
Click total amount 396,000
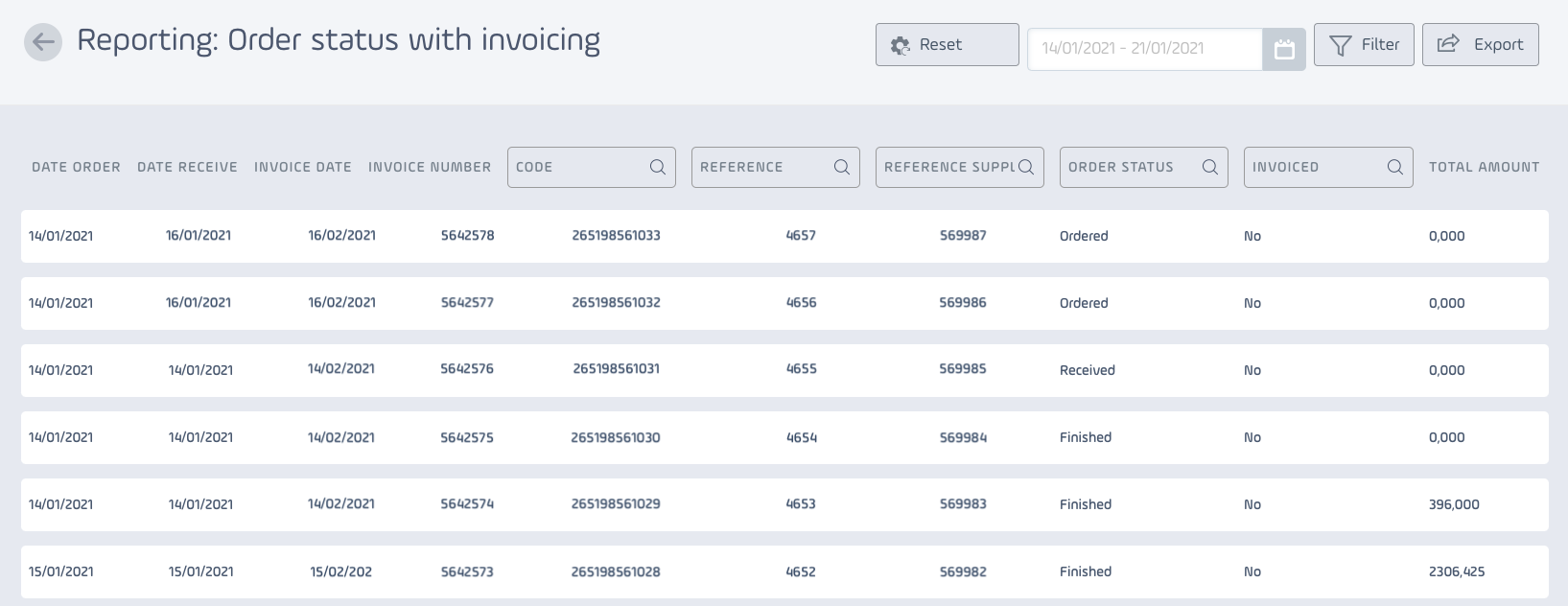click(x=1454, y=504)
